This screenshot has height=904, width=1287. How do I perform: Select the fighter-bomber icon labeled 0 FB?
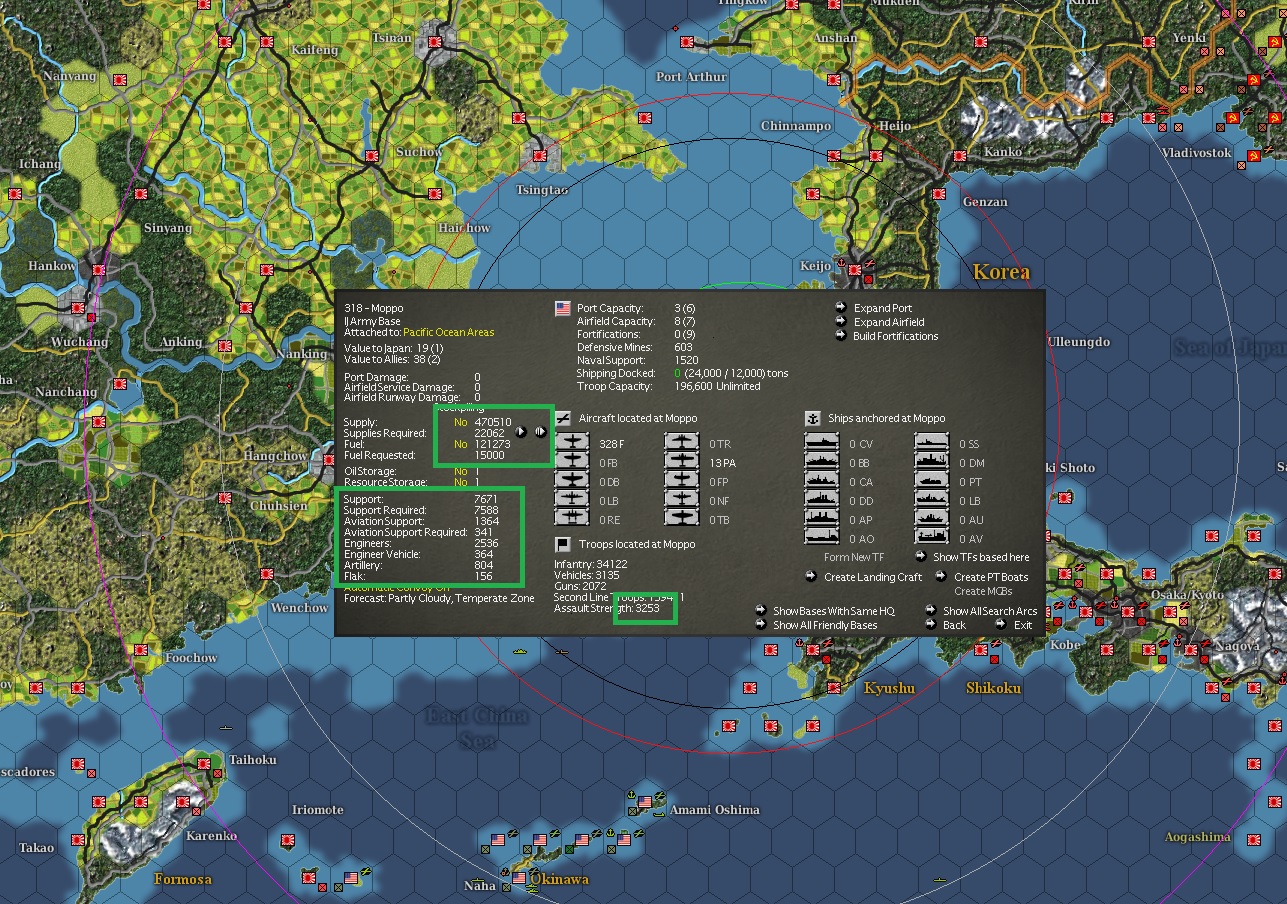[x=572, y=462]
